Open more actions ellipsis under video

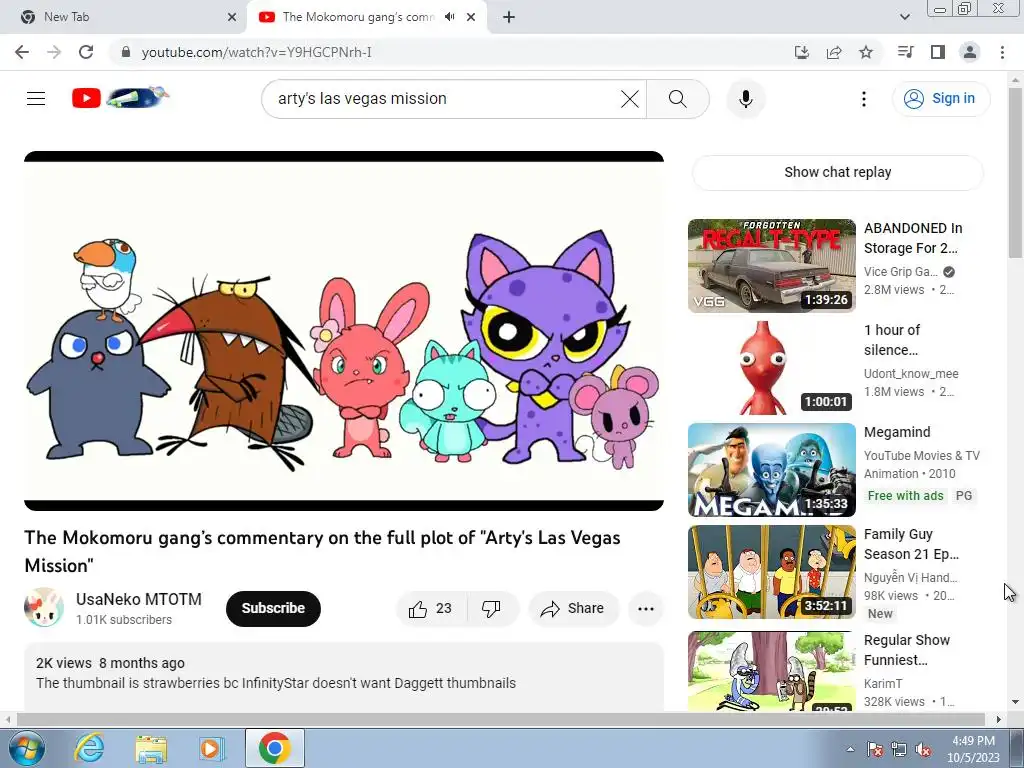pos(646,609)
